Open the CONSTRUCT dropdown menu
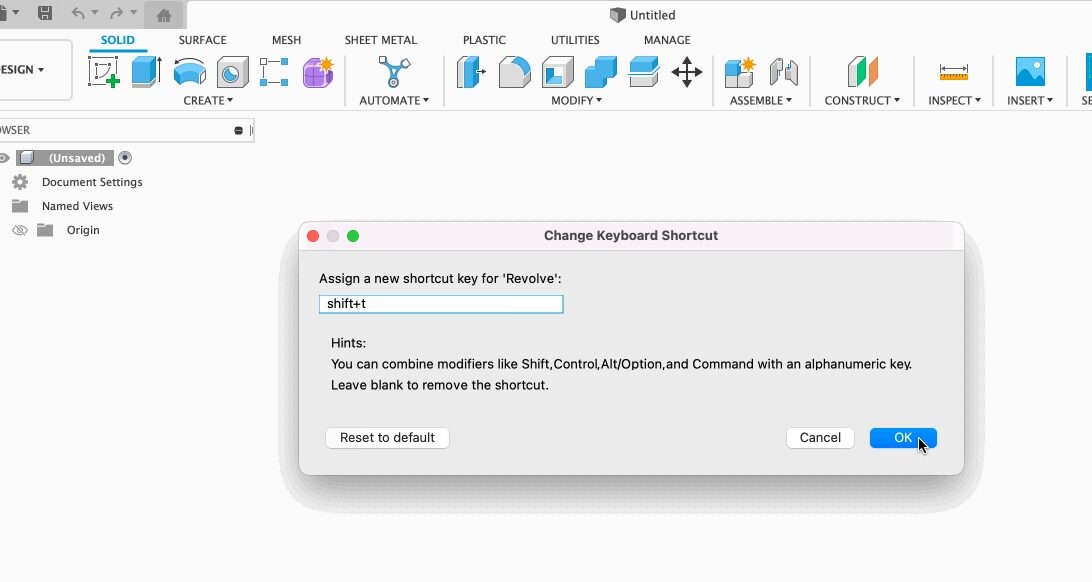Viewport: 1092px width, 582px height. point(862,100)
